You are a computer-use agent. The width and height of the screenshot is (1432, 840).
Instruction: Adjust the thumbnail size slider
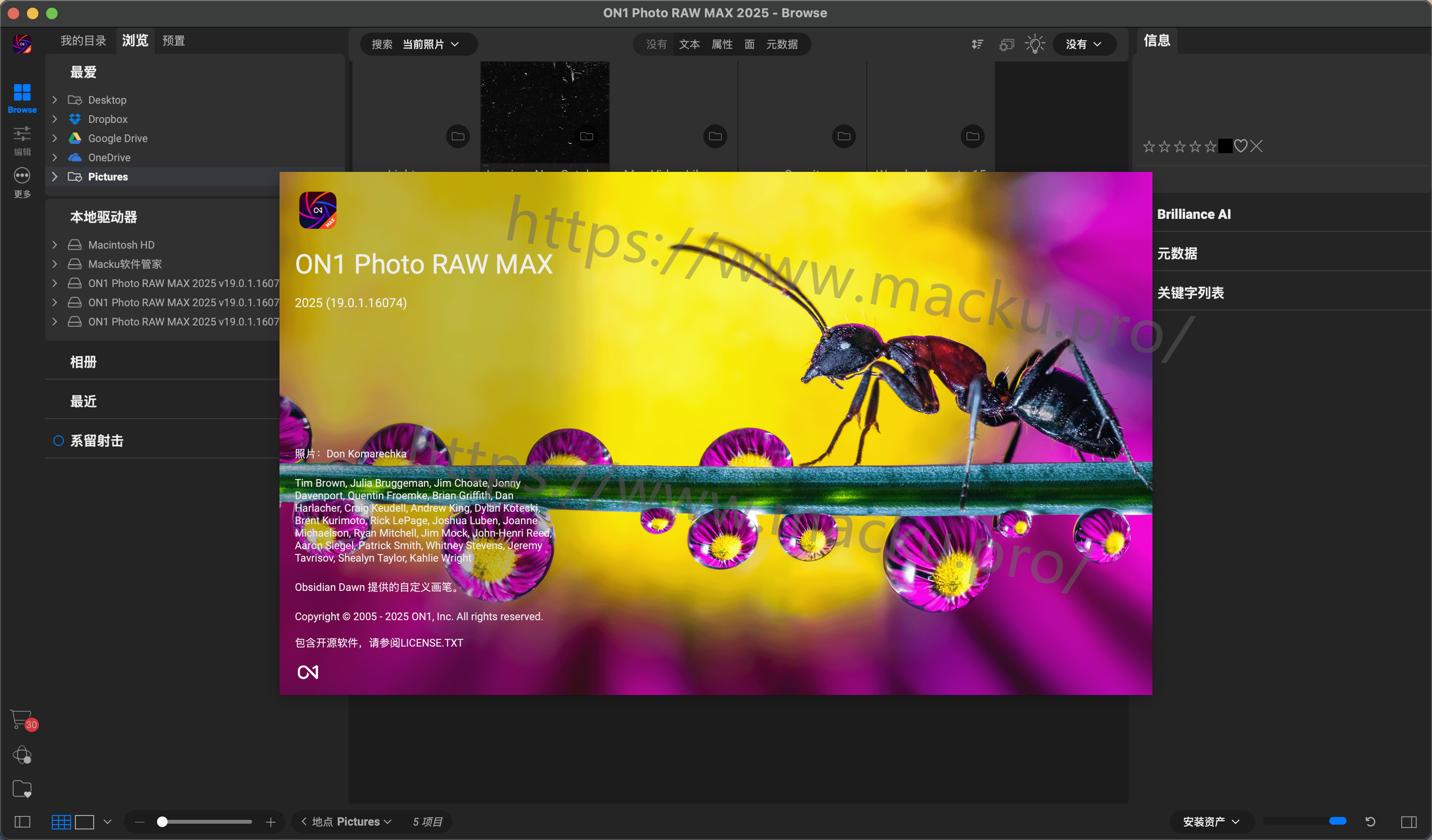(205, 822)
